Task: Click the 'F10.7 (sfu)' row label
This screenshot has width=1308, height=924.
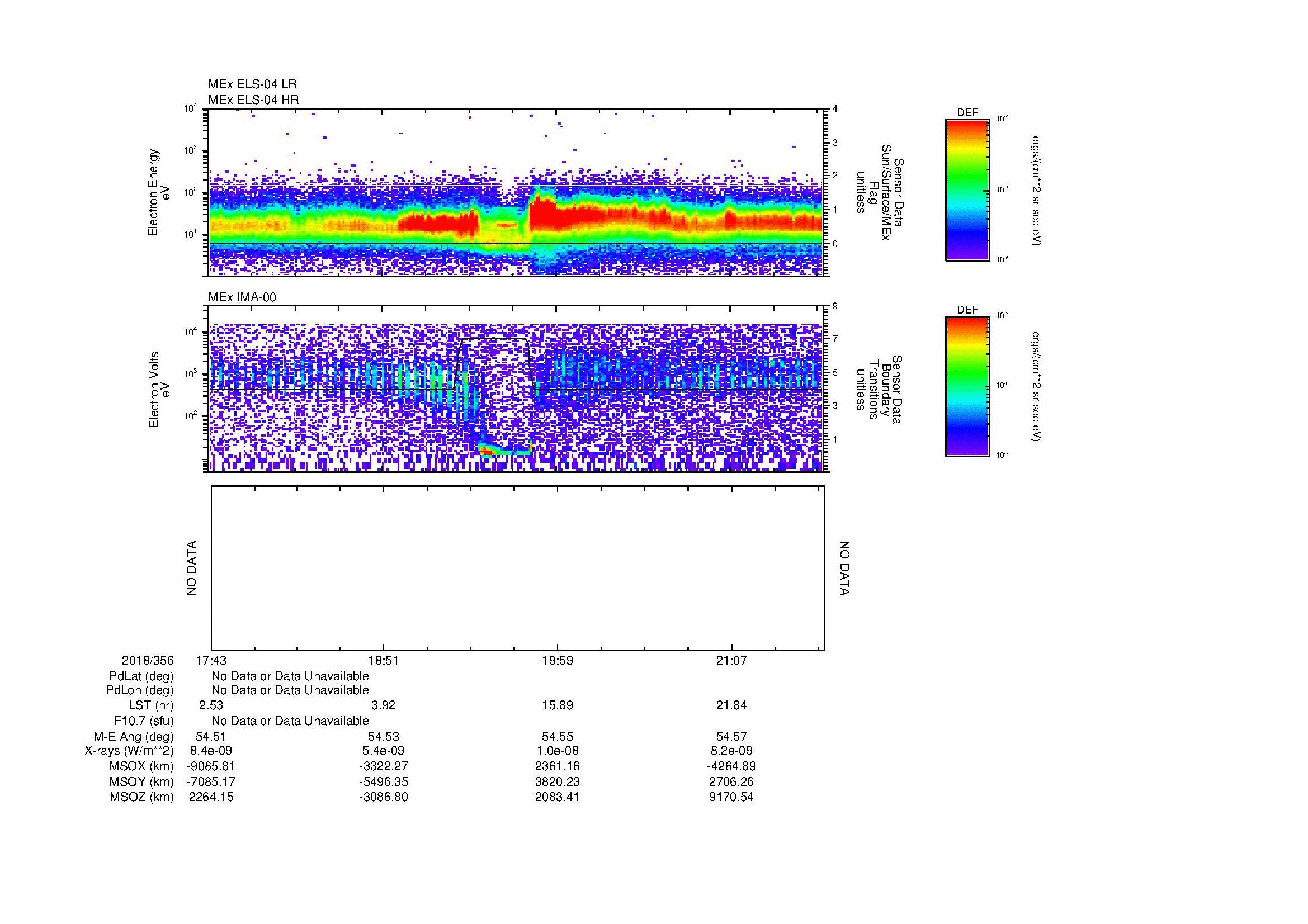Action: (144, 721)
